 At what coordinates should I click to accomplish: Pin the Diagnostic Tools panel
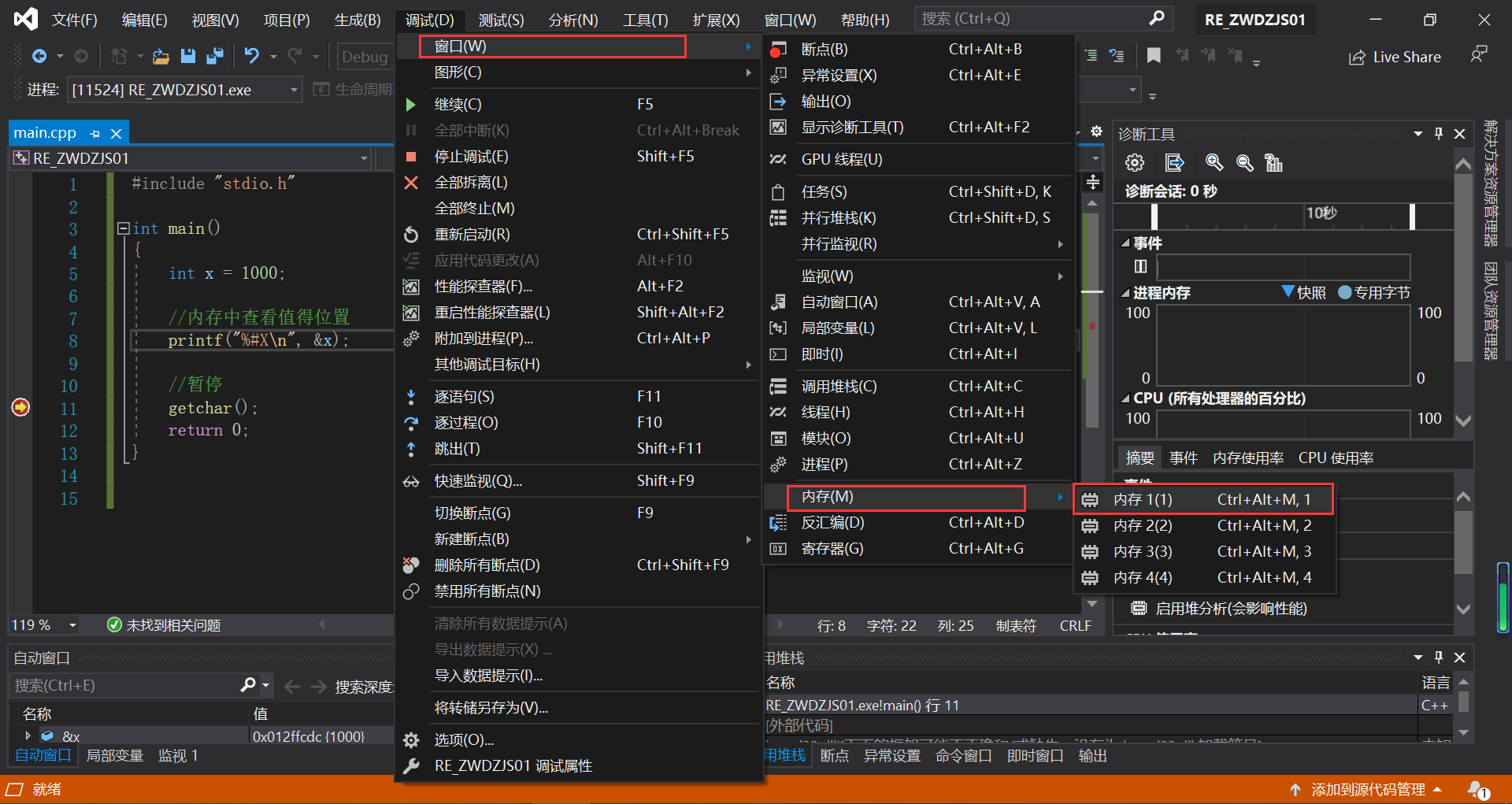(x=1439, y=134)
